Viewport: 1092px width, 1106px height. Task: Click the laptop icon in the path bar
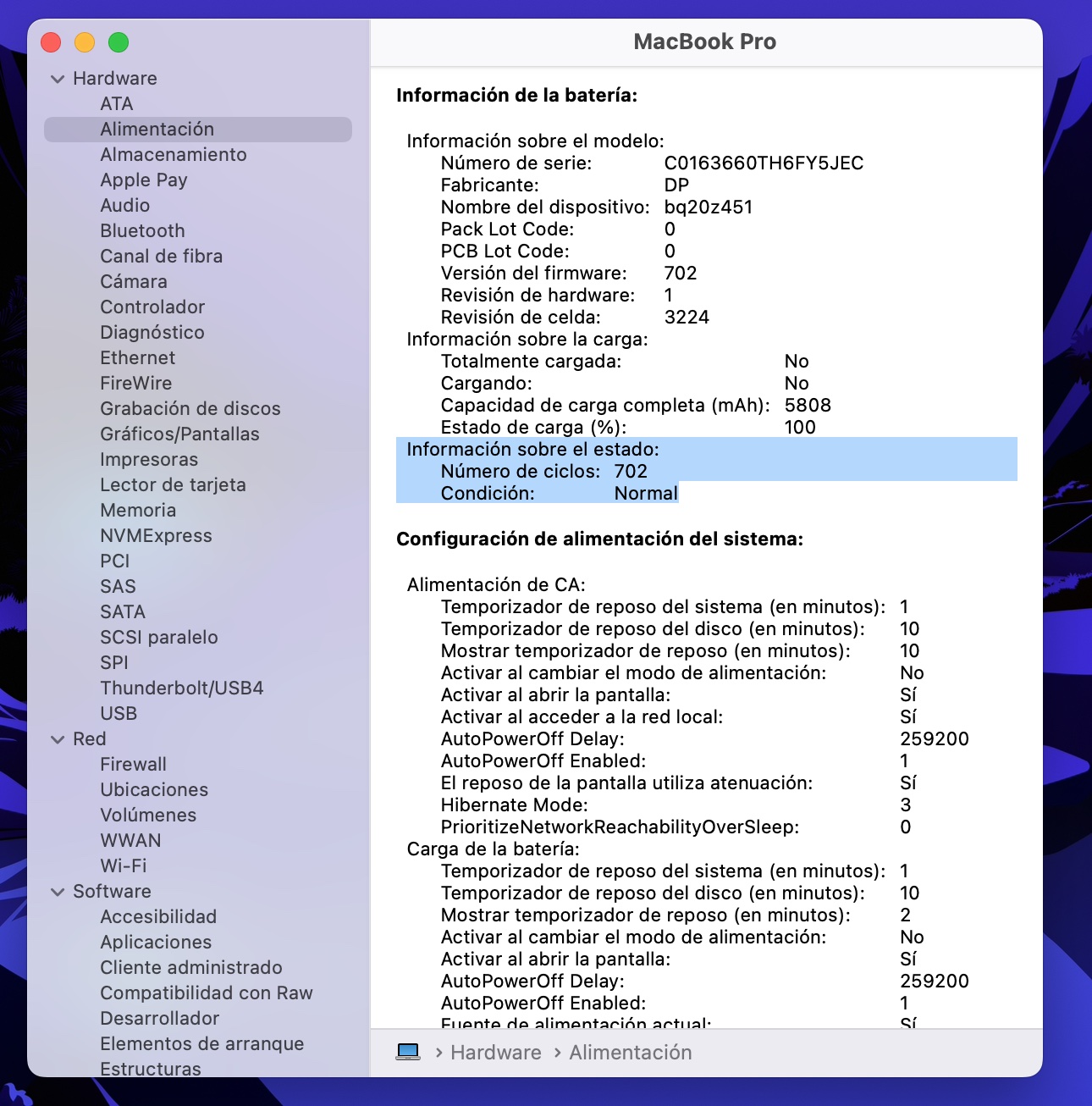[x=408, y=1052]
